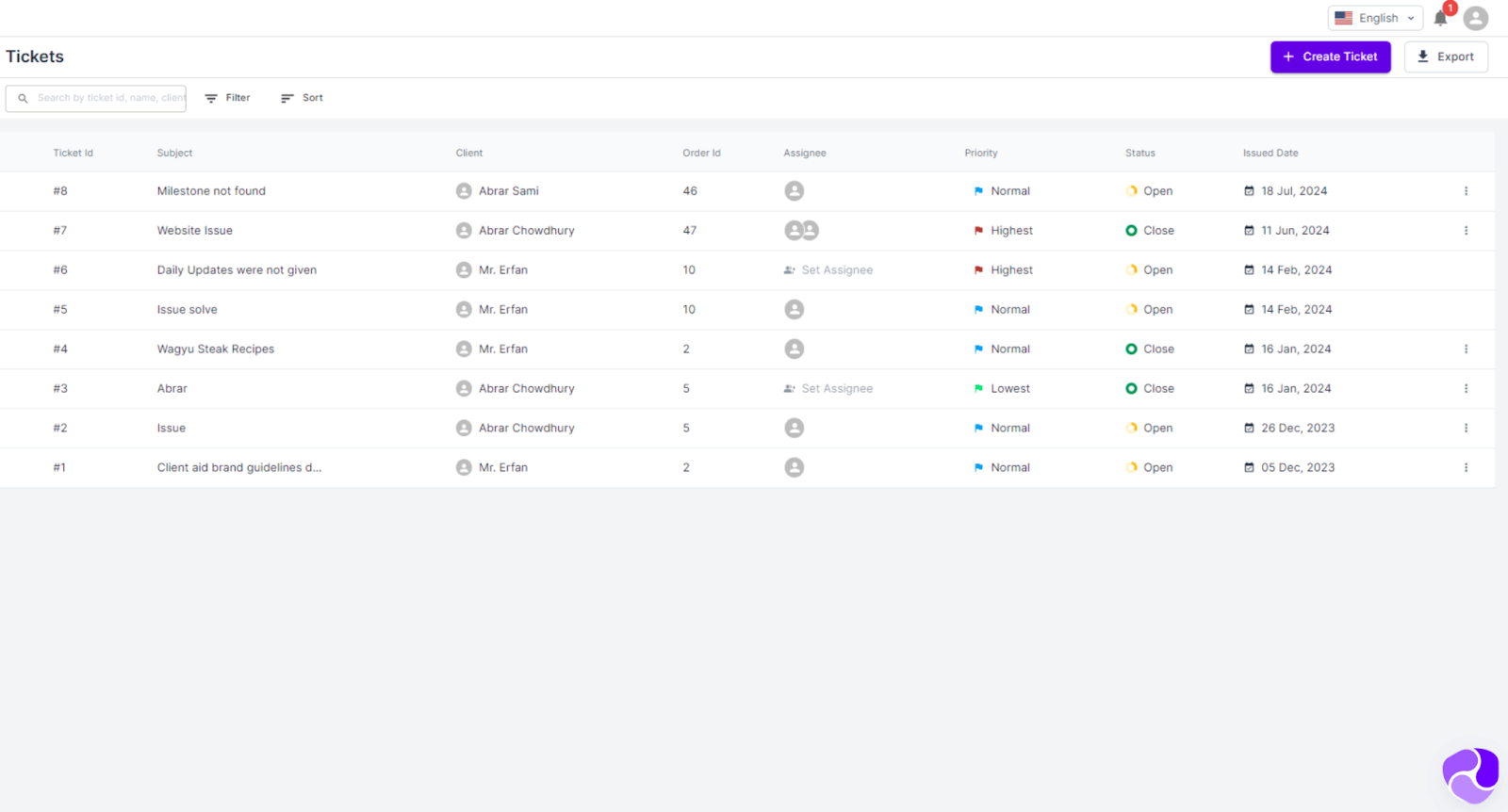Change the Normal priority of ticket #1
The width and height of the screenshot is (1508, 812).
(x=1002, y=468)
